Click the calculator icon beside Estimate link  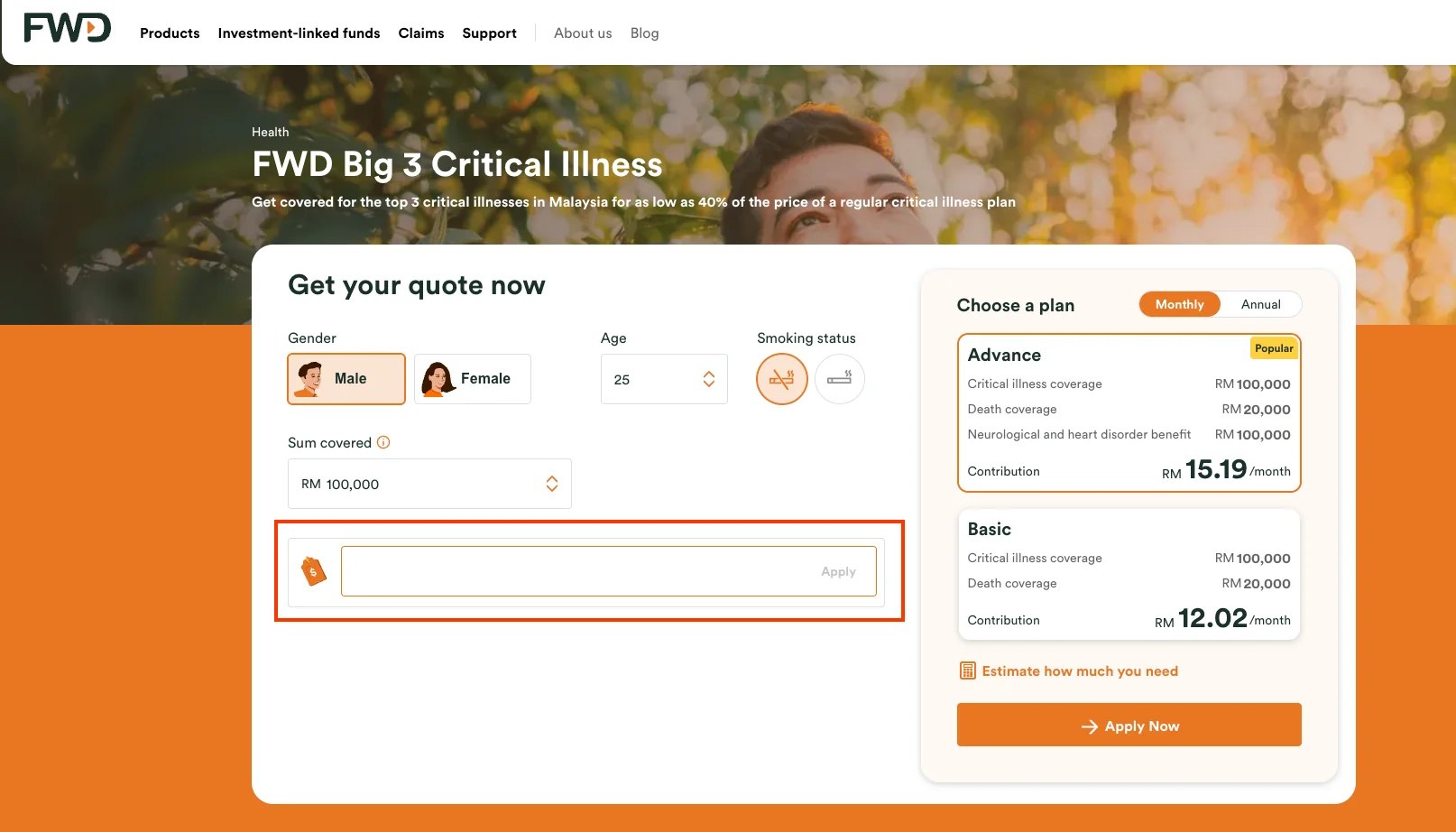tap(968, 670)
